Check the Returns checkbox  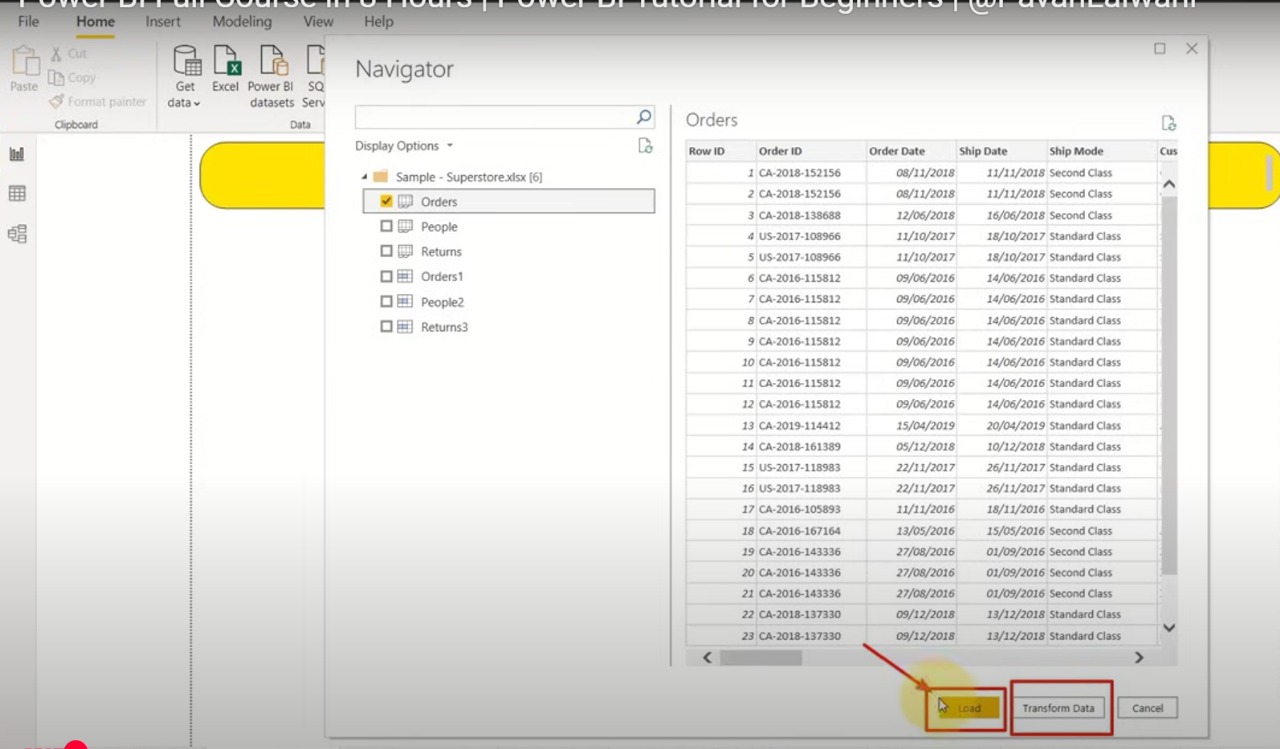point(387,251)
